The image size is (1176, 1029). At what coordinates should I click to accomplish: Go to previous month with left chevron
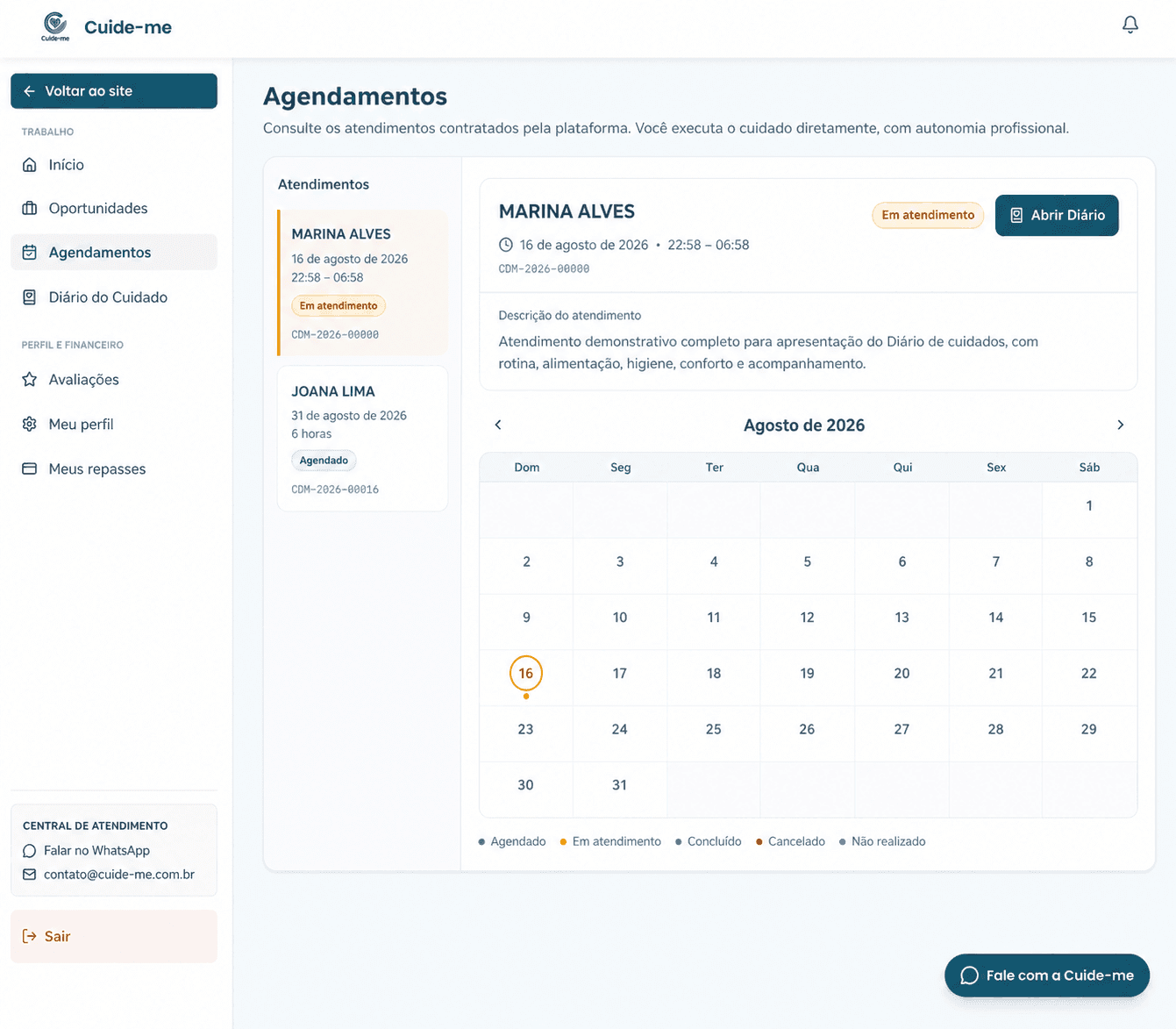pyautogui.click(x=498, y=425)
